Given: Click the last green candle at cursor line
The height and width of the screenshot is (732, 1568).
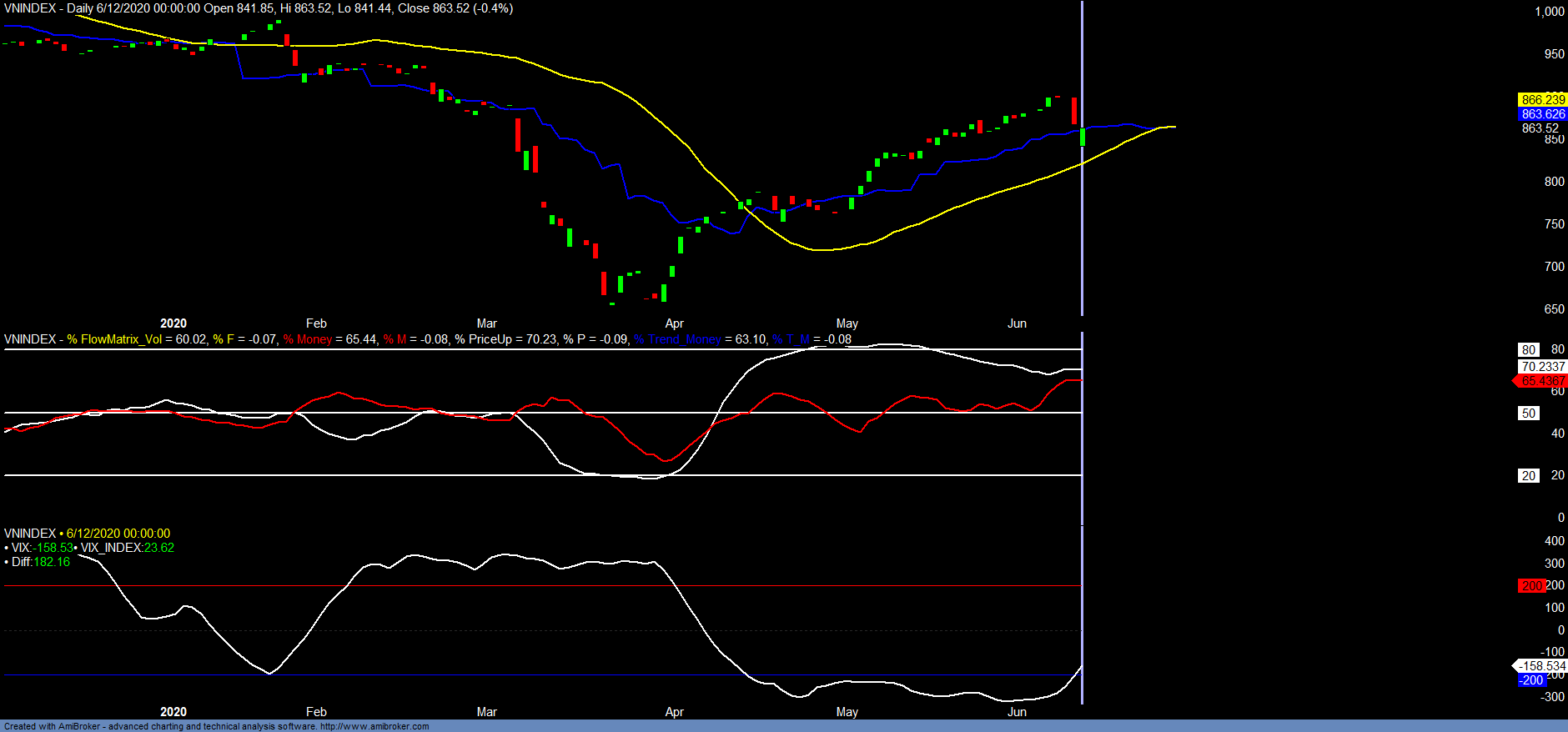Looking at the screenshot, I should [x=1083, y=137].
